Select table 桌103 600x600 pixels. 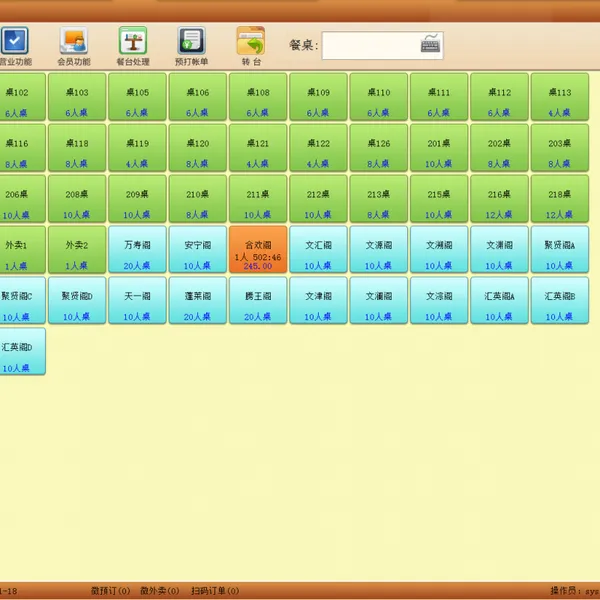77,97
